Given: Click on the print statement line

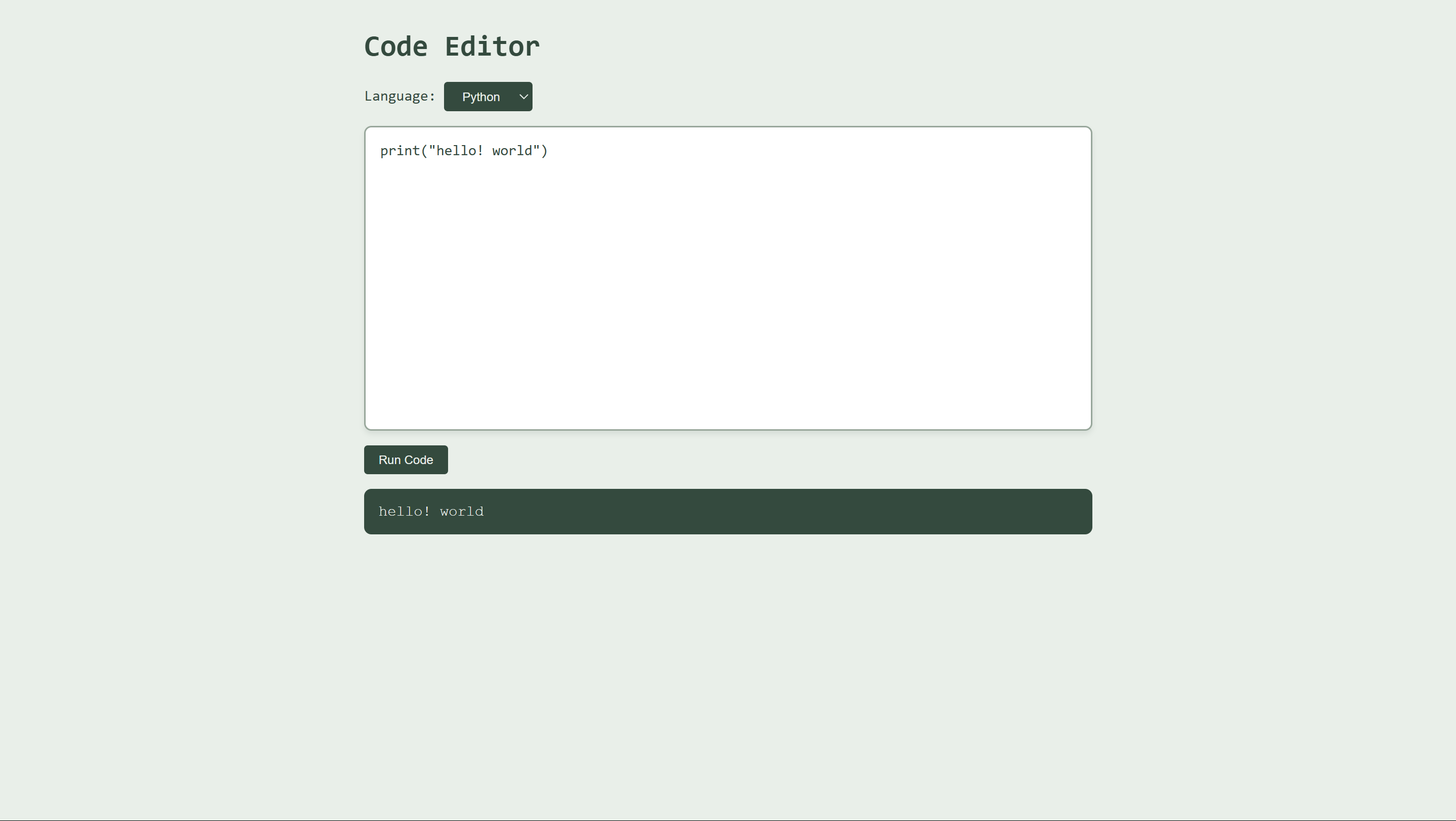Looking at the screenshot, I should point(463,151).
